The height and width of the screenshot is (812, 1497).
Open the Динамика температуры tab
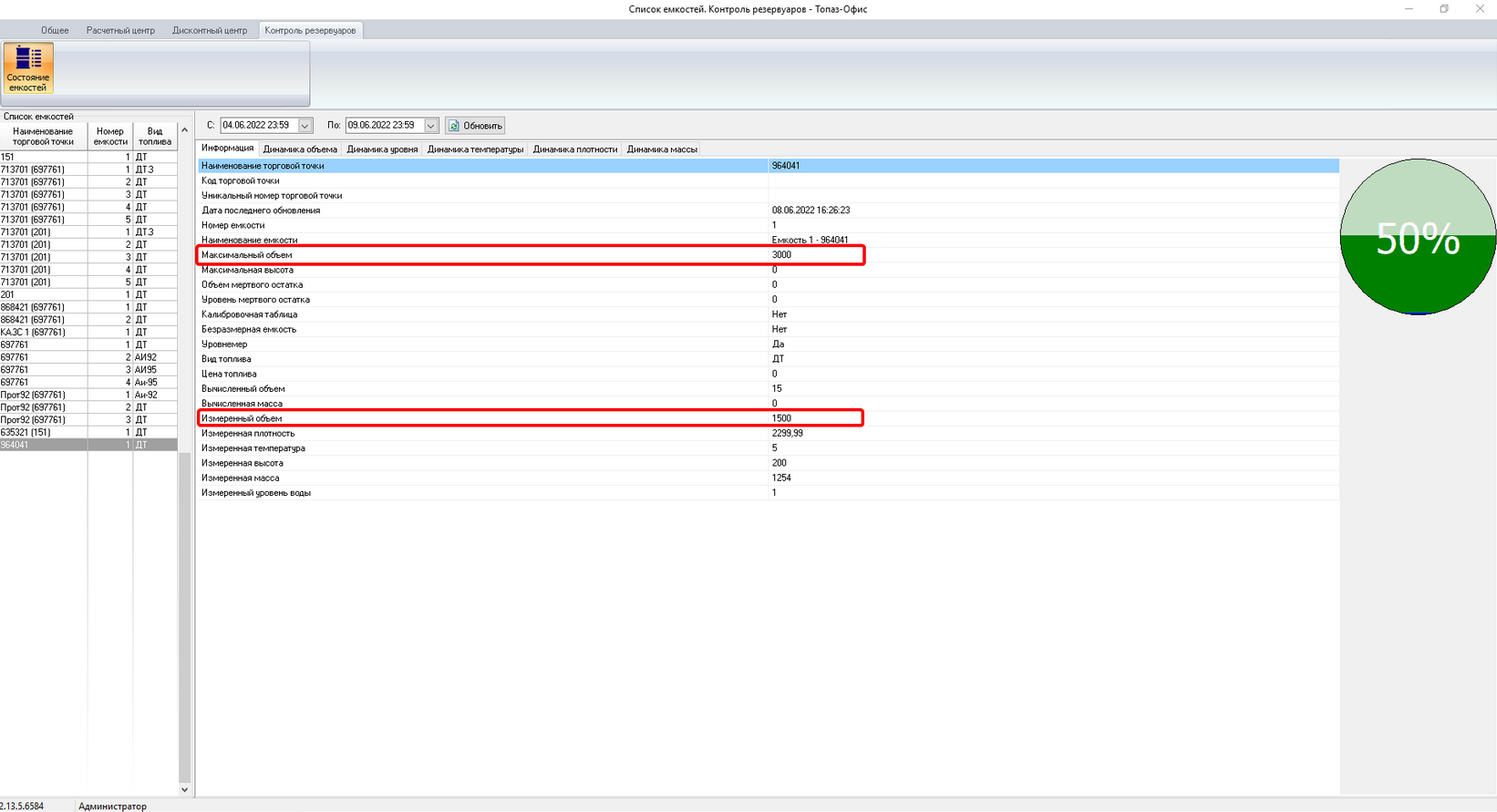tap(475, 149)
